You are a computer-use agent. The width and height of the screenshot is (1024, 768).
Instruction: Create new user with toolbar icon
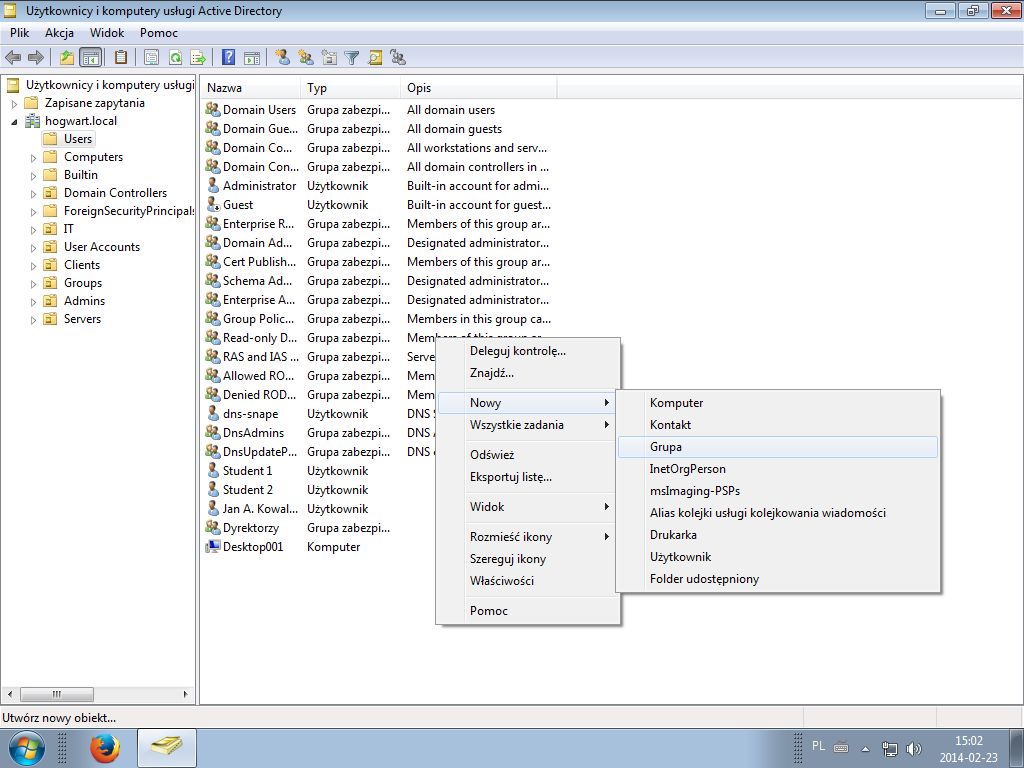(283, 57)
